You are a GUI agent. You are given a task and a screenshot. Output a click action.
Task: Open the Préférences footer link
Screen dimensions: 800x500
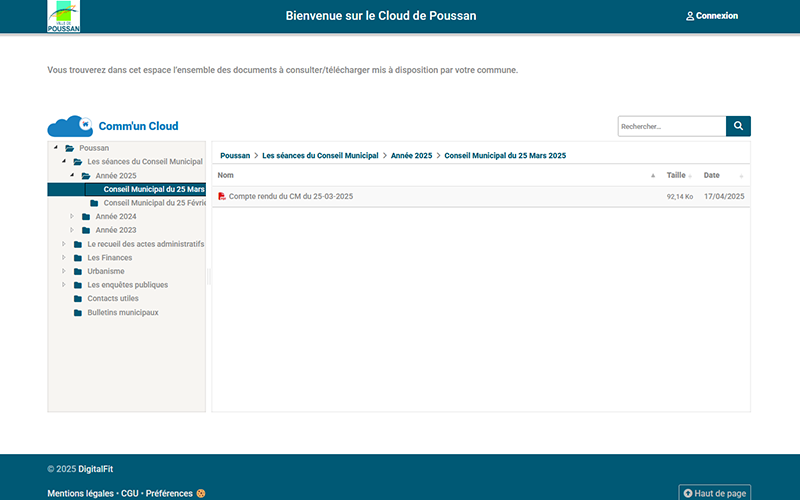pyautogui.click(x=169, y=493)
